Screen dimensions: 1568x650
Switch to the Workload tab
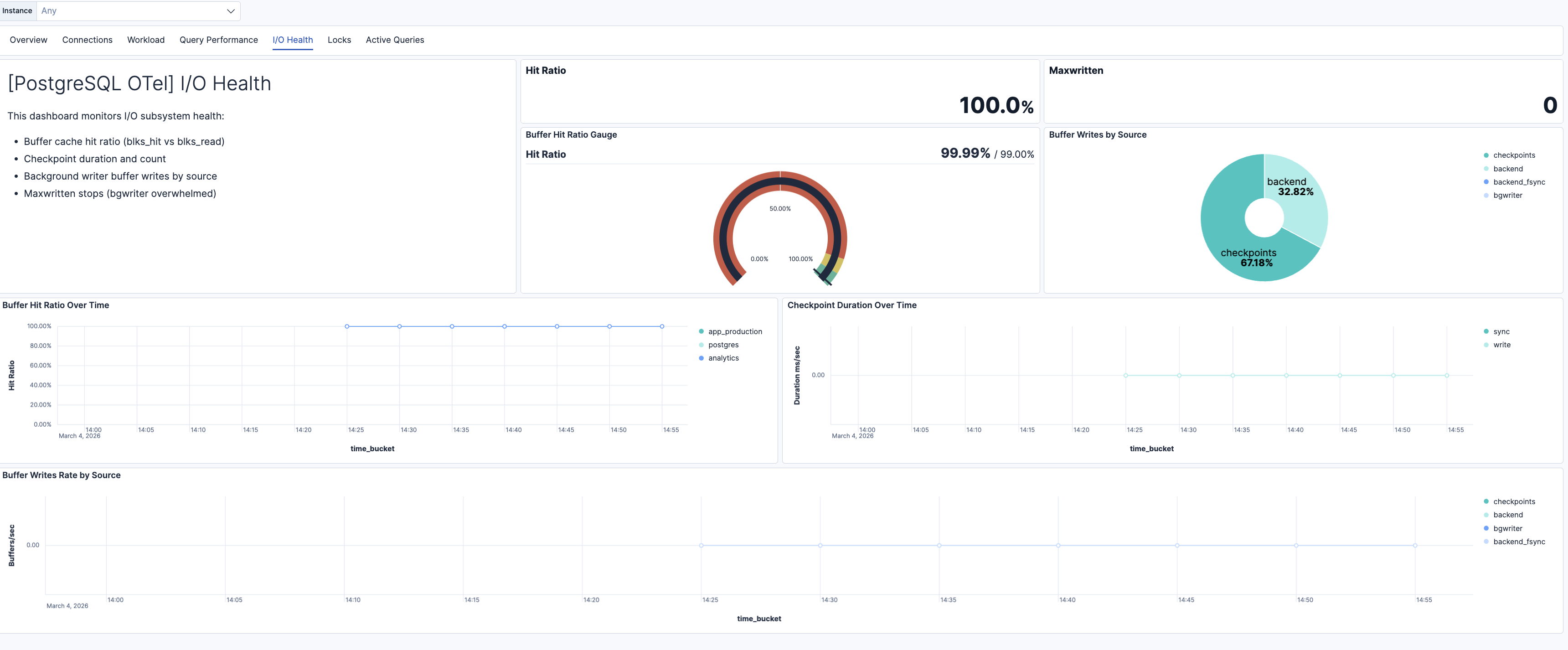(x=145, y=40)
